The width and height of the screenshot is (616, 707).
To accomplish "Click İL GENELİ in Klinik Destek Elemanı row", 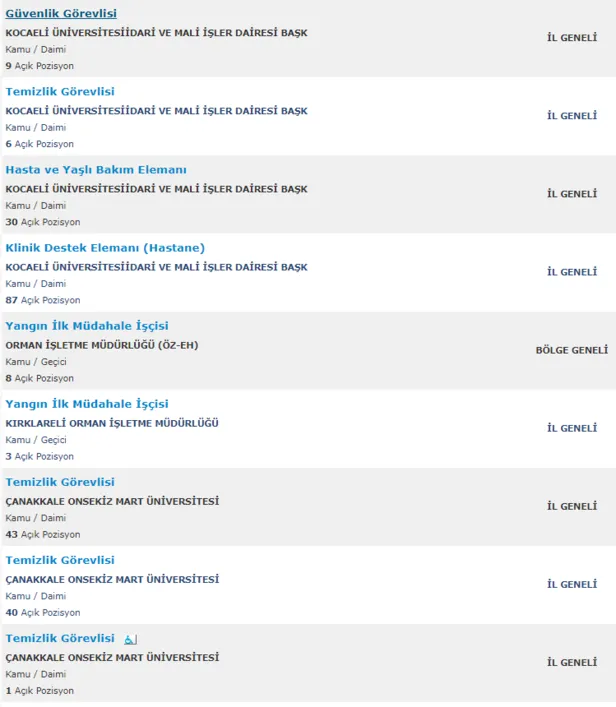I will pos(571,272).
